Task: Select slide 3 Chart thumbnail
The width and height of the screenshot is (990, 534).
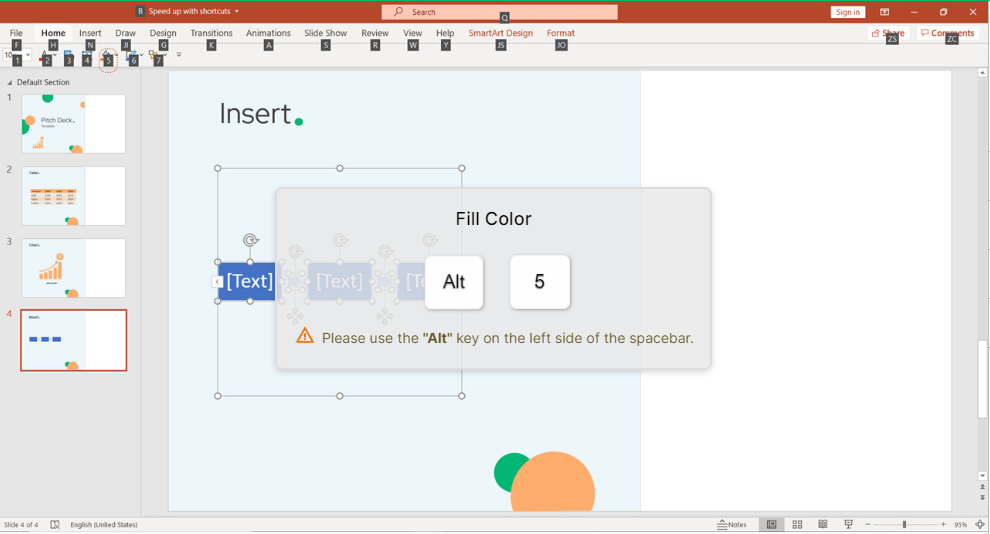Action: pos(73,268)
